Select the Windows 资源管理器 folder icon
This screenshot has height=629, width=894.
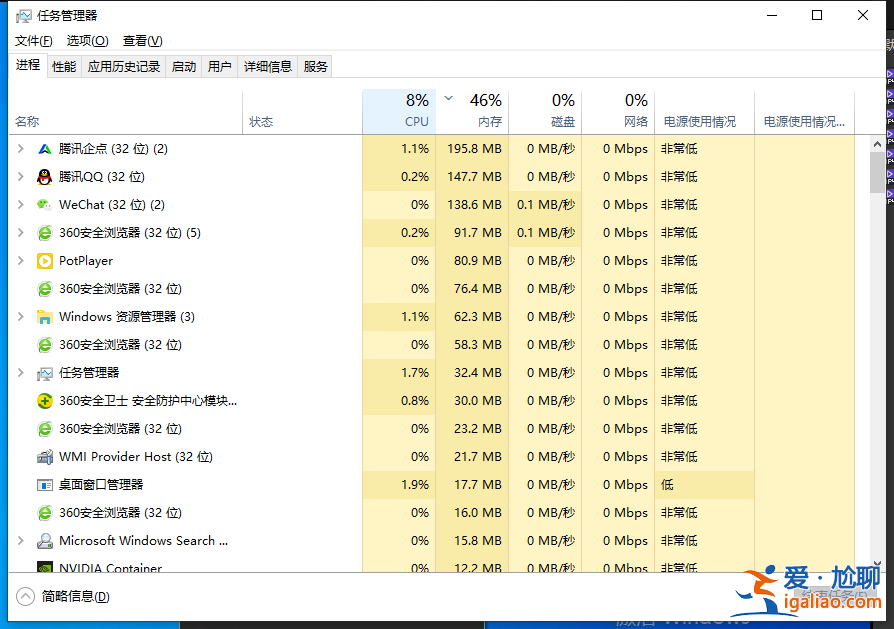(x=44, y=316)
